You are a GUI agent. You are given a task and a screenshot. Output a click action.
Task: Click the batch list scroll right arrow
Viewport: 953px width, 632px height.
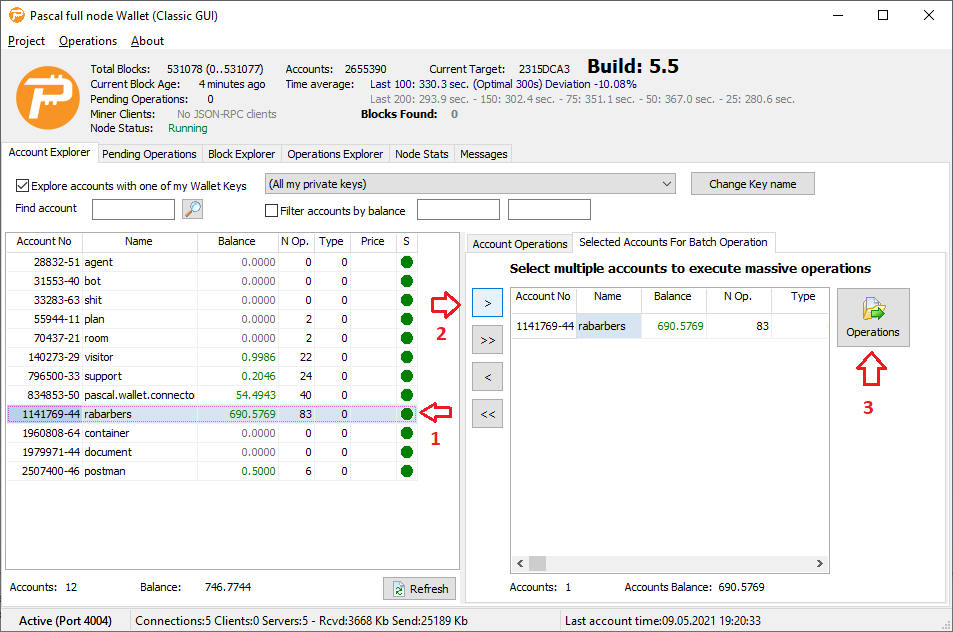point(819,563)
